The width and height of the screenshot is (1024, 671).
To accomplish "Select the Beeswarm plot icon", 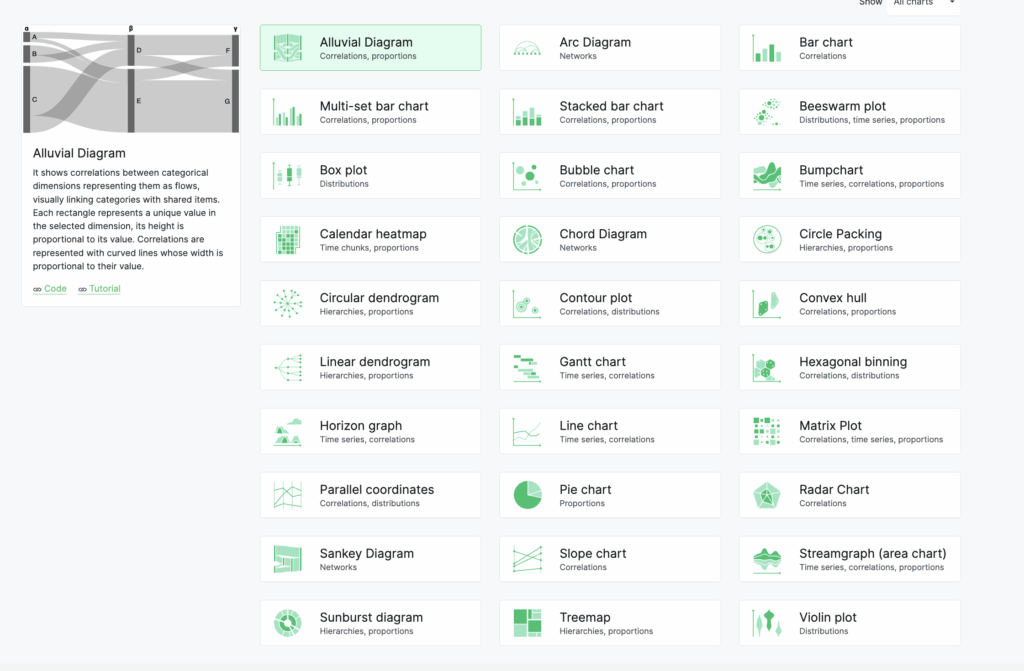I will point(767,112).
